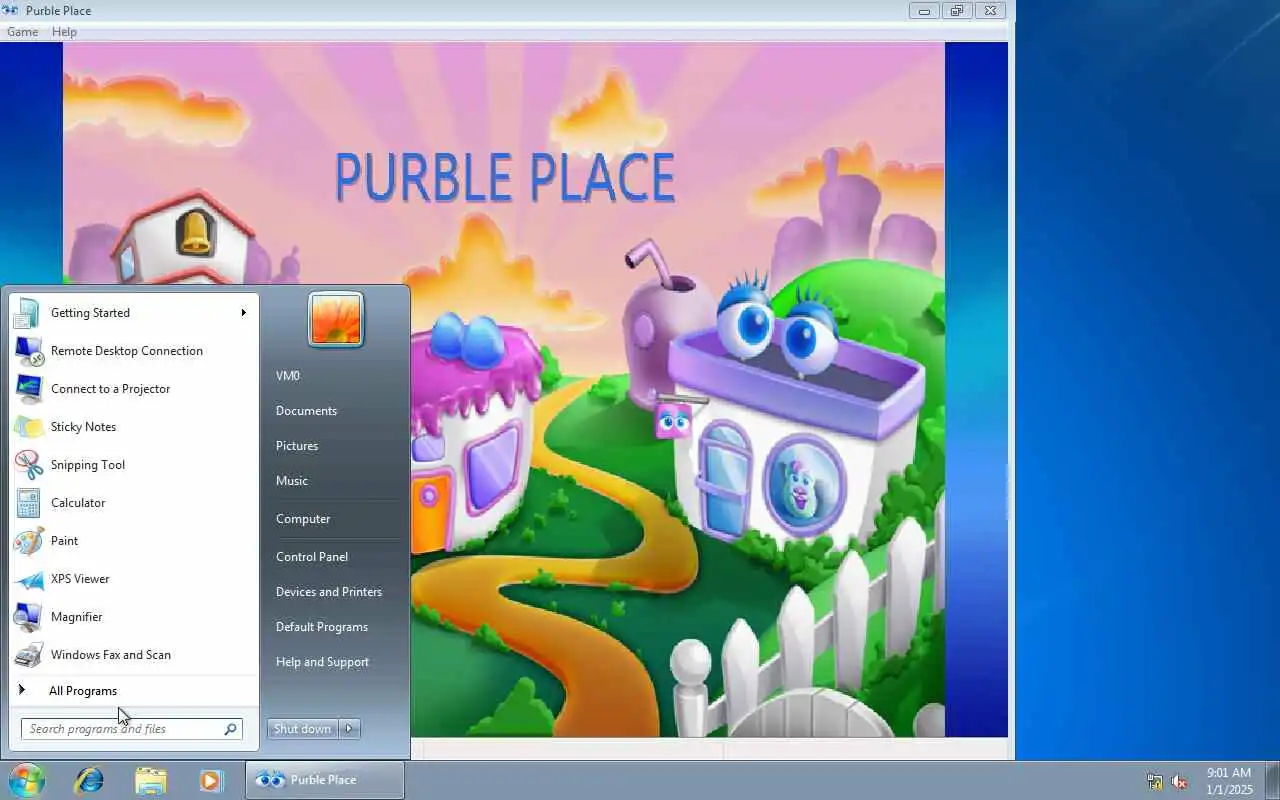Open the Shut down options arrow
This screenshot has height=800, width=1280.
pyautogui.click(x=349, y=729)
